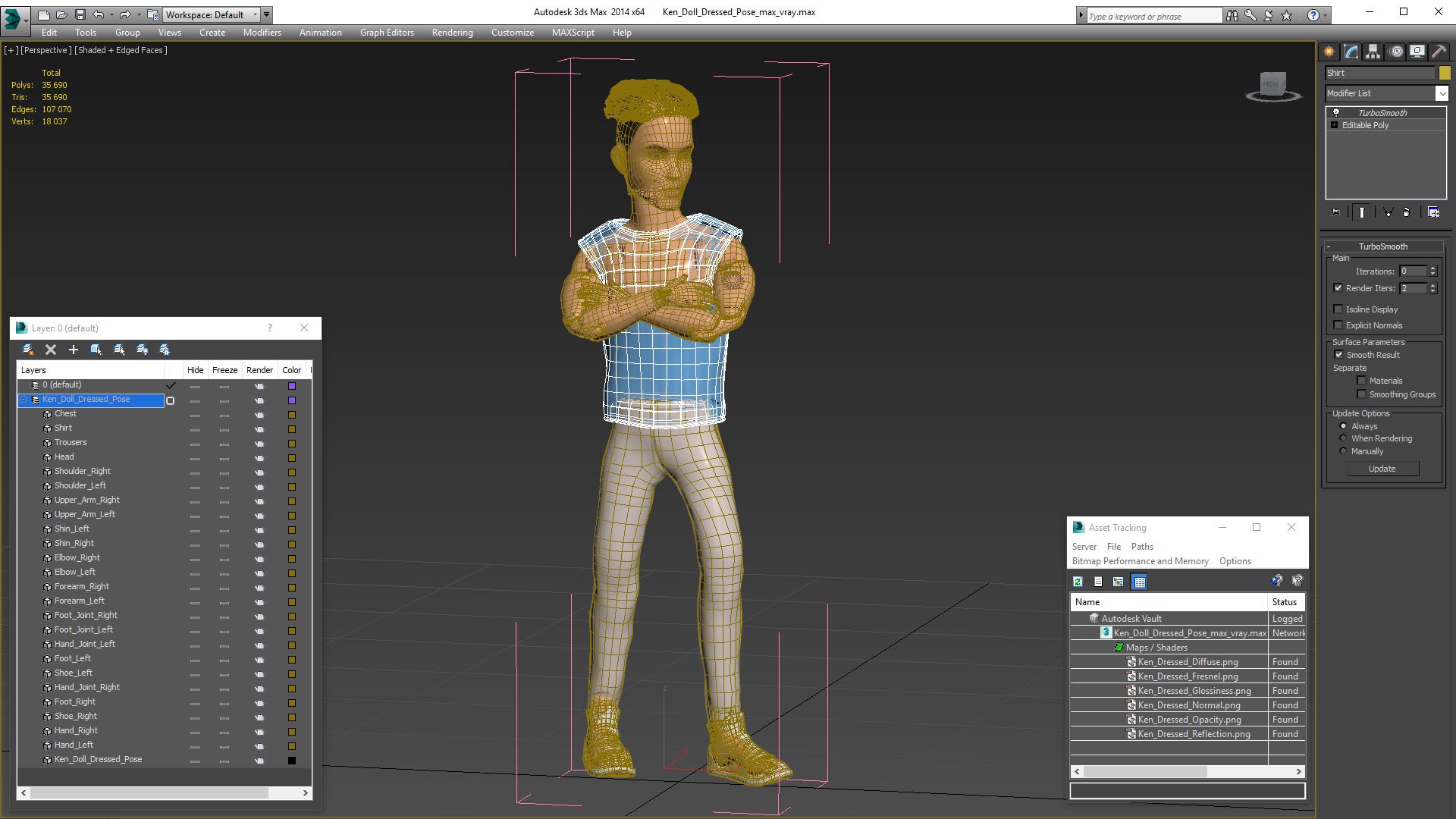Click Freeze/Unfreeze All Layers icon
The image size is (1456, 819).
pyautogui.click(x=165, y=350)
